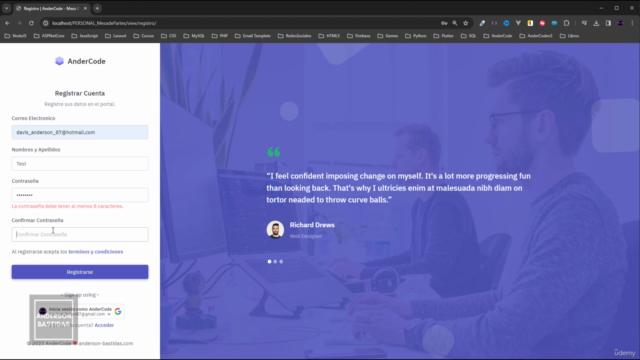Sign up with the Google account button
The height and width of the screenshot is (360, 640).
pos(80,311)
